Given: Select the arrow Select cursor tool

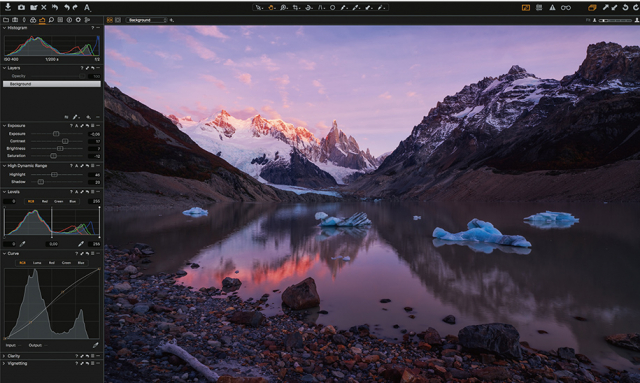Looking at the screenshot, I should 259,7.
